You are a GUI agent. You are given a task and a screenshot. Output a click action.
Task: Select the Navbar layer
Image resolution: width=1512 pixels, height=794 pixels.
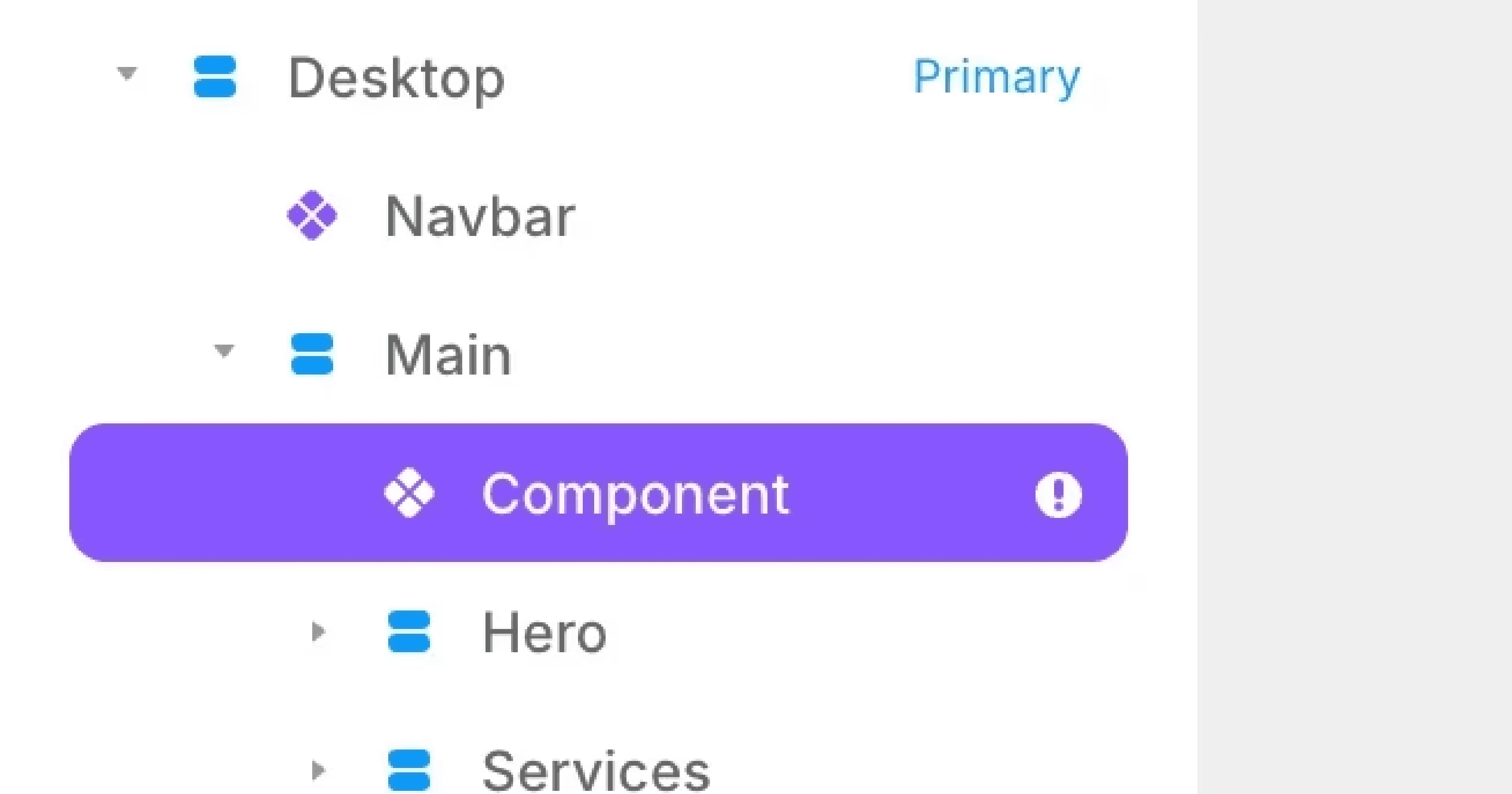click(x=478, y=216)
